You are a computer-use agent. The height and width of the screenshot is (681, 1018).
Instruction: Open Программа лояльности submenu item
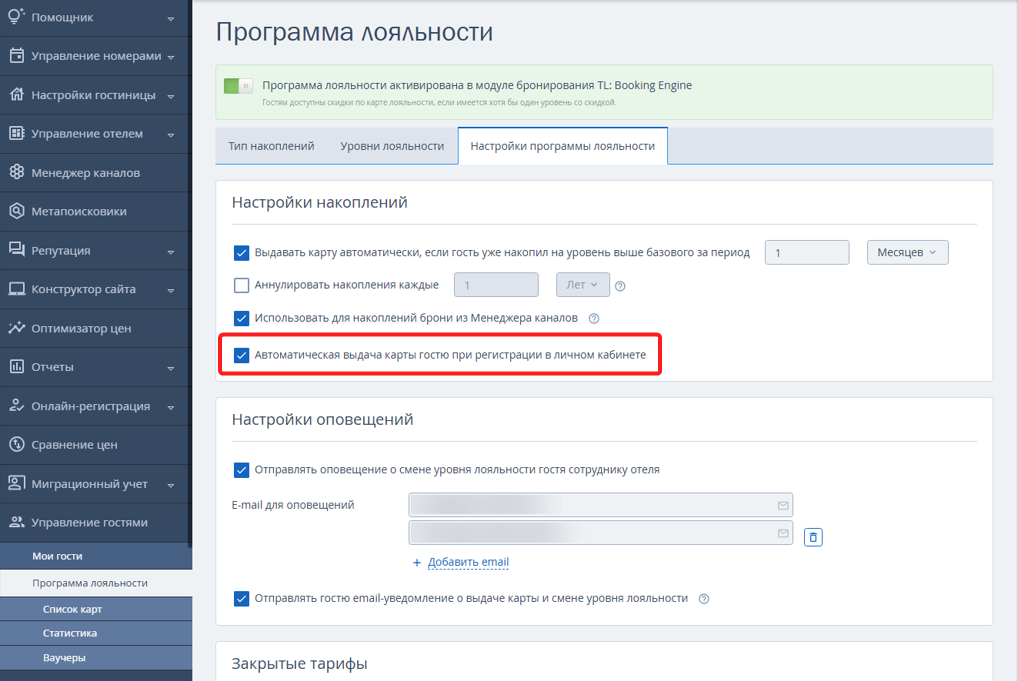point(96,583)
